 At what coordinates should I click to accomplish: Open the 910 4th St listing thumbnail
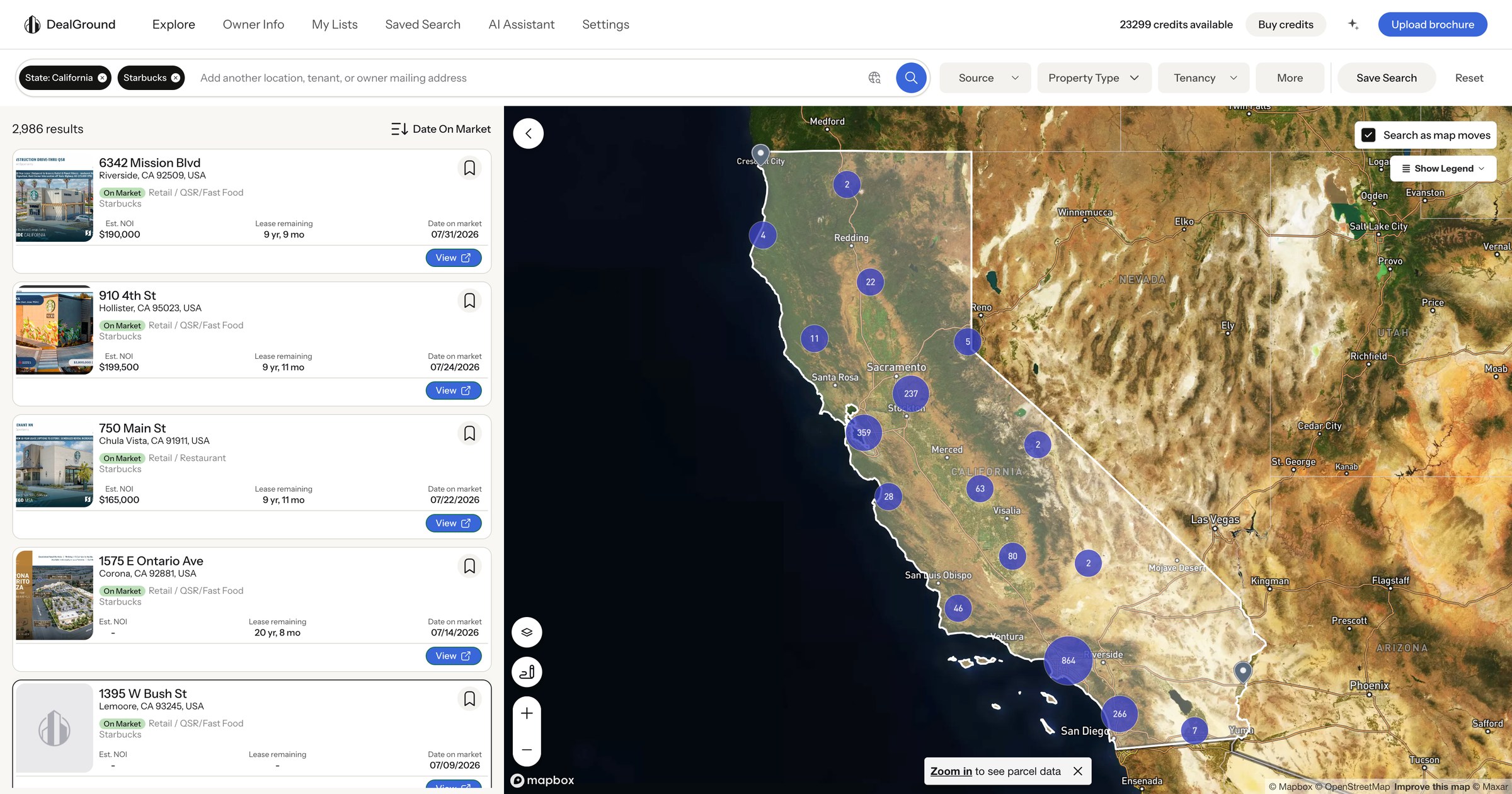point(54,331)
